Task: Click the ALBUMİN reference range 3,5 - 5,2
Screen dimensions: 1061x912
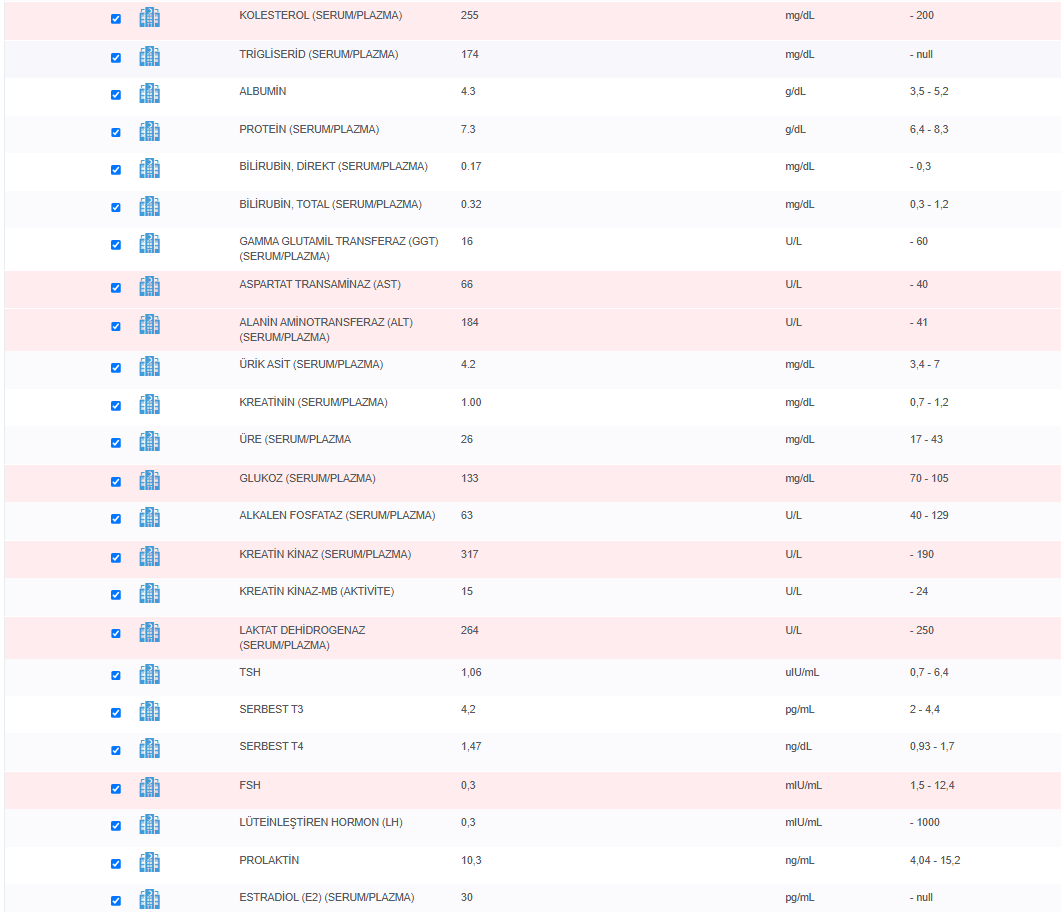Action: click(929, 91)
